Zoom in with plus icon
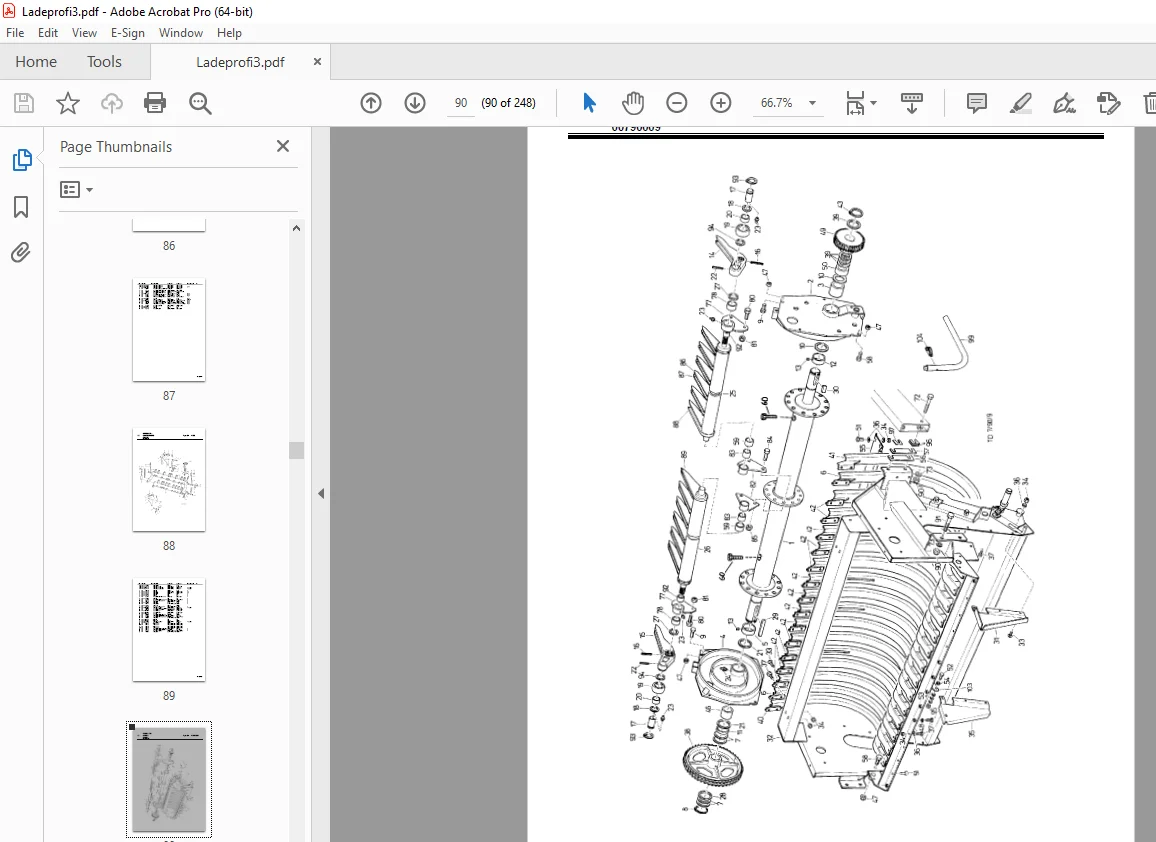1156x842 pixels. pyautogui.click(x=720, y=102)
